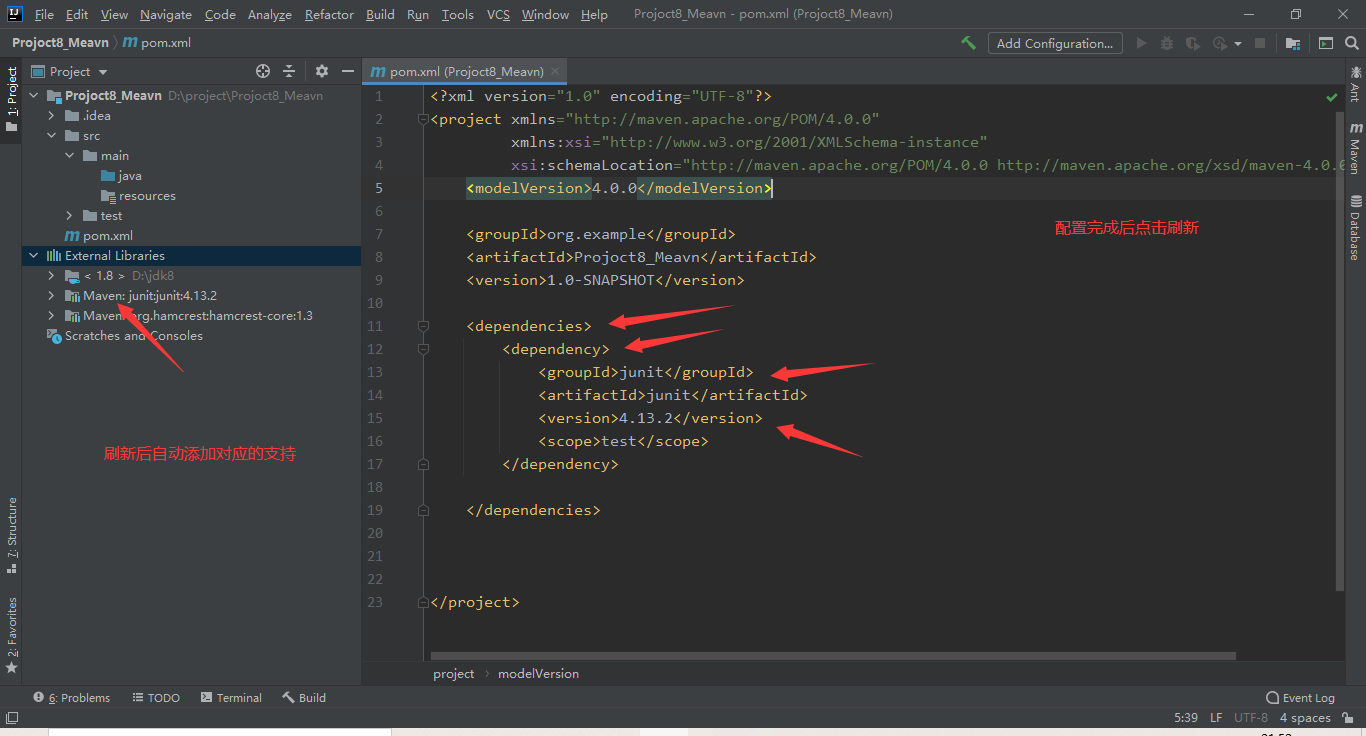Close the pom.xml editor tab
Screen dimensions: 1366x736
pos(556,71)
